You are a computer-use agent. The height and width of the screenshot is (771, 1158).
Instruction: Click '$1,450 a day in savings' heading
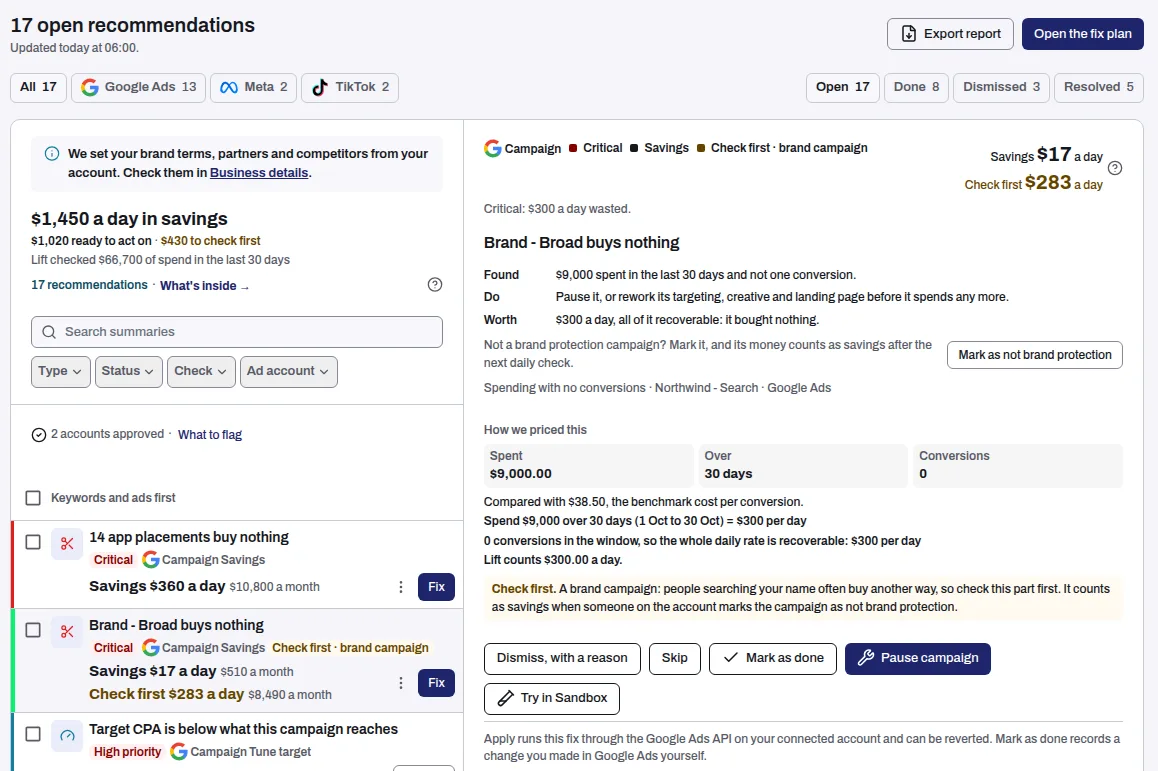click(129, 219)
